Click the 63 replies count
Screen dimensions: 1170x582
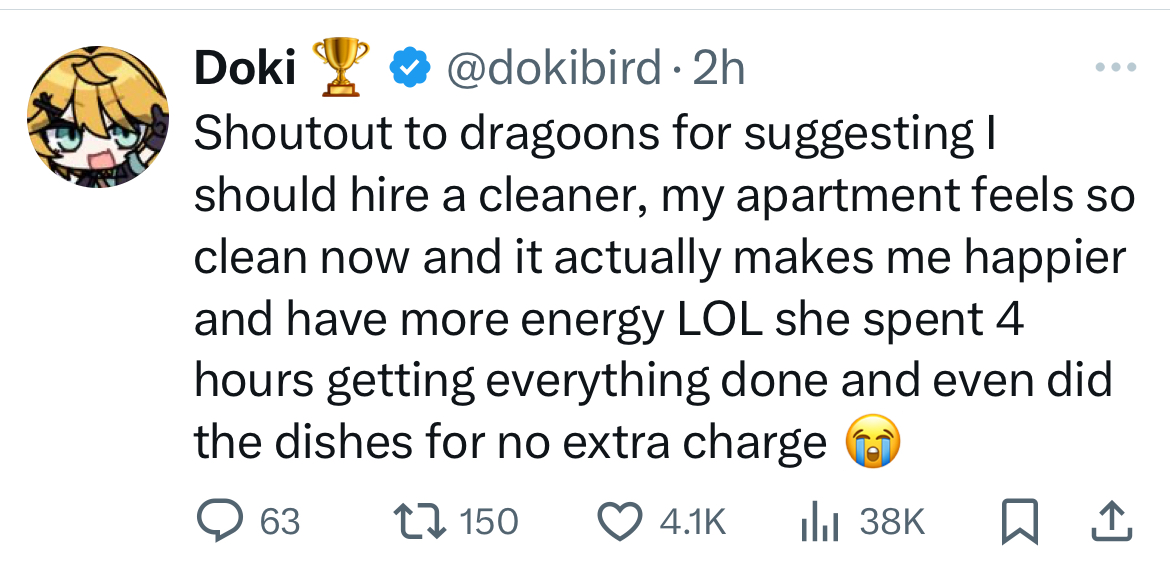[x=279, y=521]
